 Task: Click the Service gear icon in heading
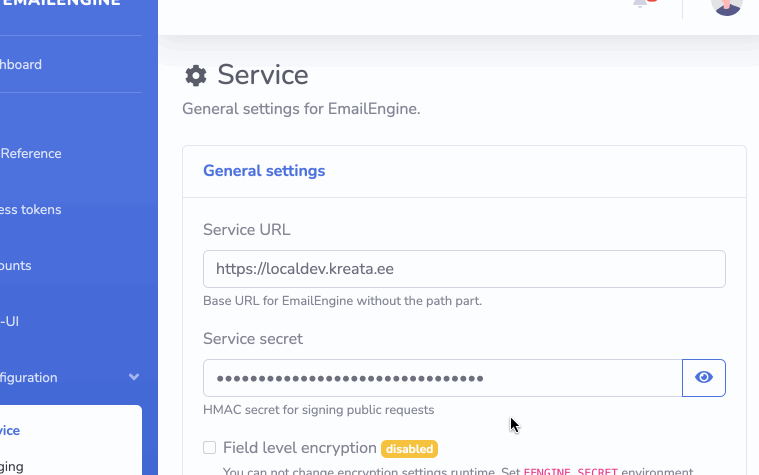196,76
